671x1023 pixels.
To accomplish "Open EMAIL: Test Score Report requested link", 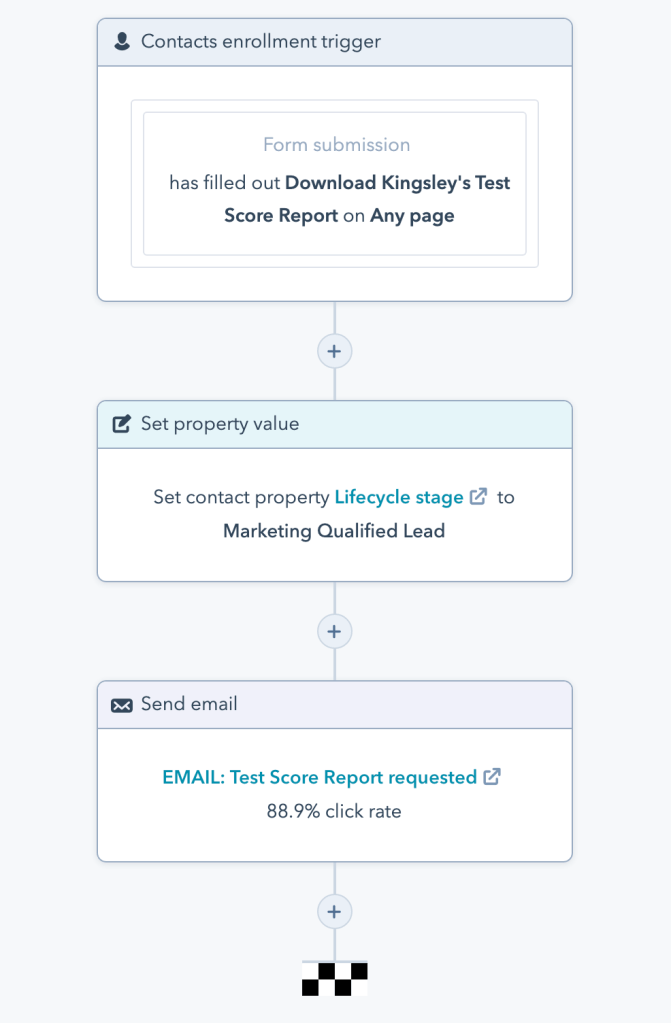I will coord(319,777).
